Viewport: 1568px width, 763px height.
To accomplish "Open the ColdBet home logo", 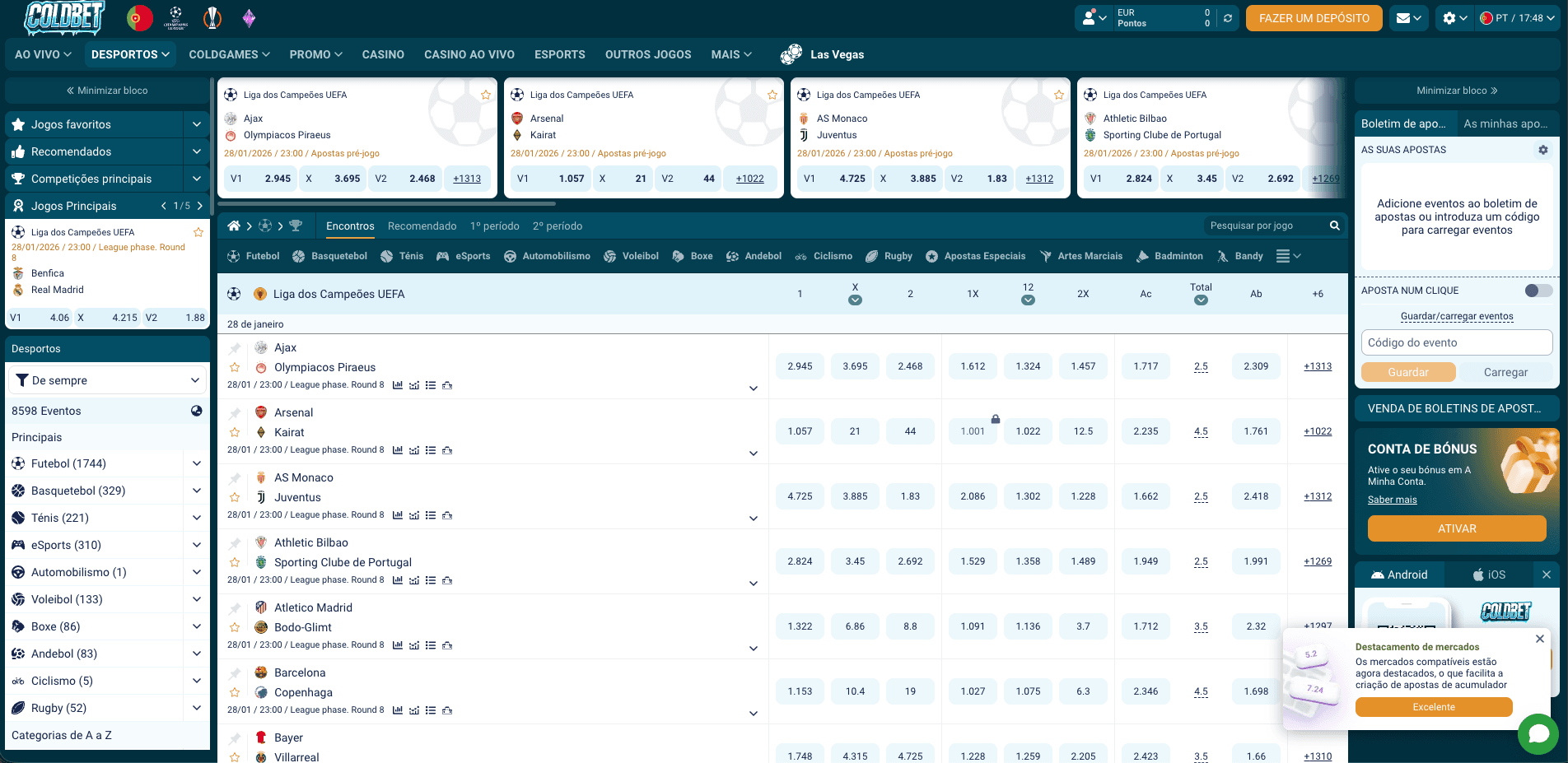I will pos(64,18).
